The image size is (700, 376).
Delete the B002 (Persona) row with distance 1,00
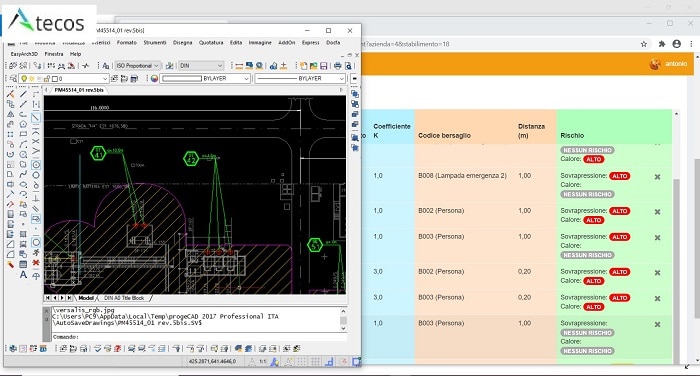(x=657, y=212)
